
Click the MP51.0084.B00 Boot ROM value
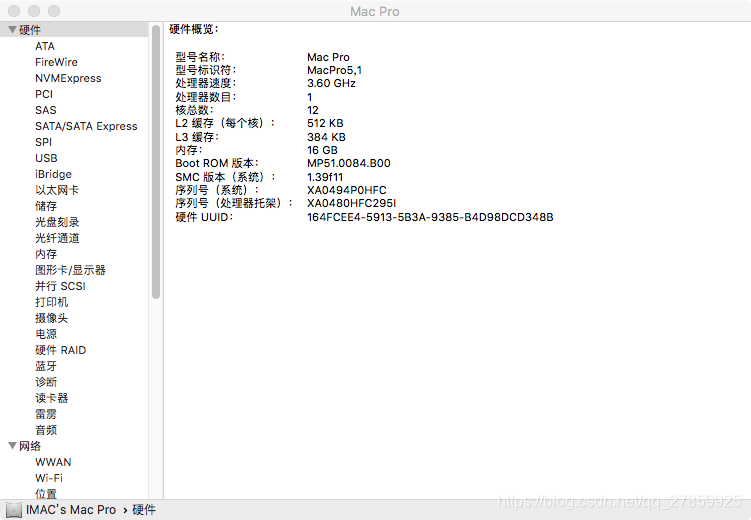[x=349, y=163]
